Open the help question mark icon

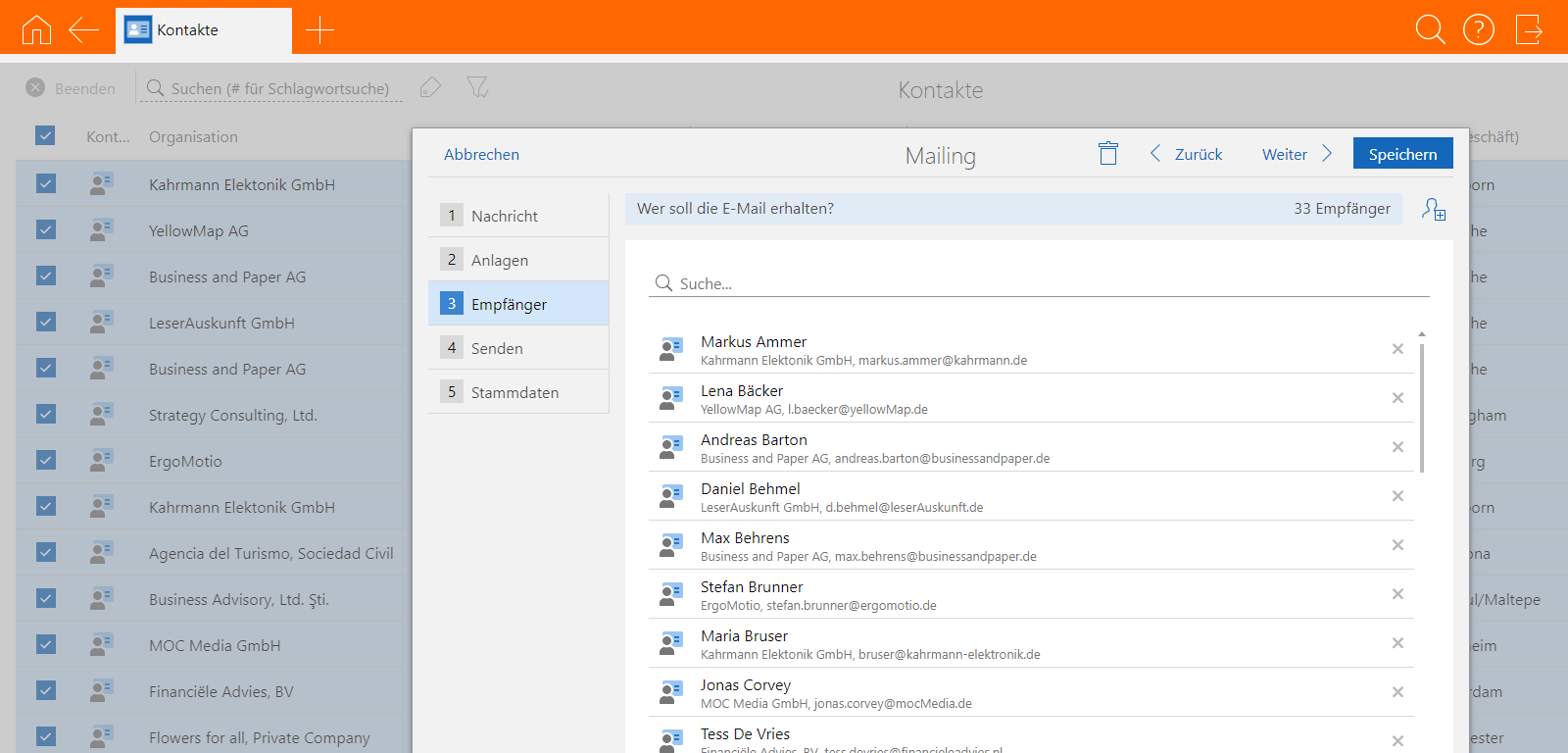tap(1479, 29)
